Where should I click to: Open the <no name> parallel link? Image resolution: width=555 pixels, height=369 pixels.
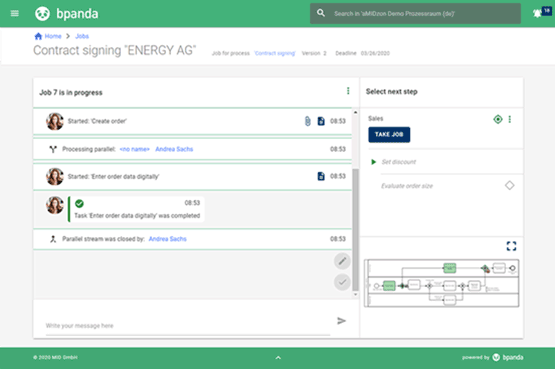[x=135, y=149]
